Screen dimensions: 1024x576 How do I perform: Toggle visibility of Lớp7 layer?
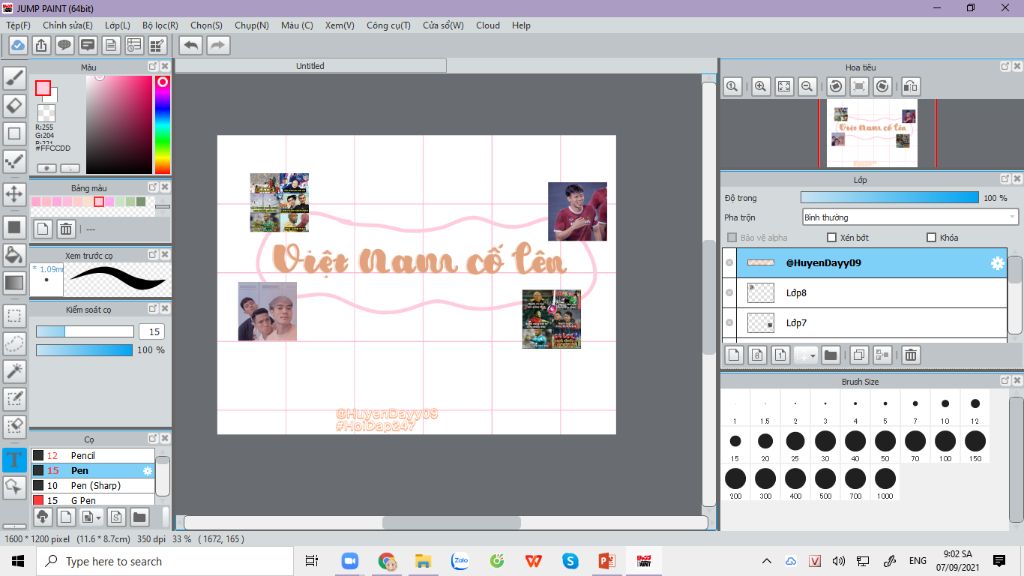coord(729,323)
